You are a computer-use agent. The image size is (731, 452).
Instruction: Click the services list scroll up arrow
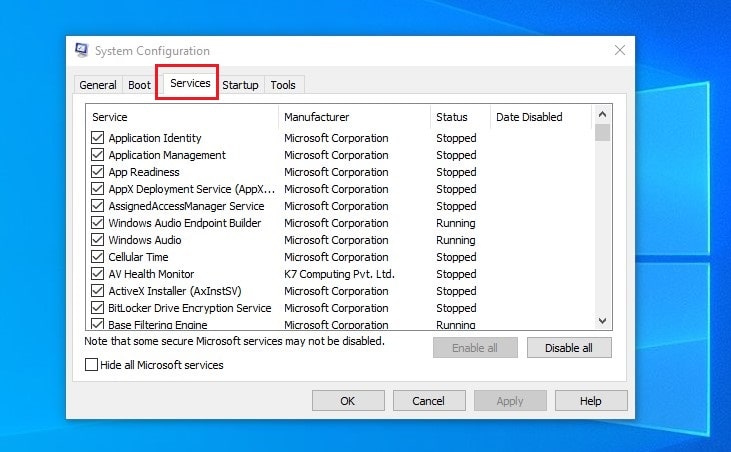(x=602, y=114)
